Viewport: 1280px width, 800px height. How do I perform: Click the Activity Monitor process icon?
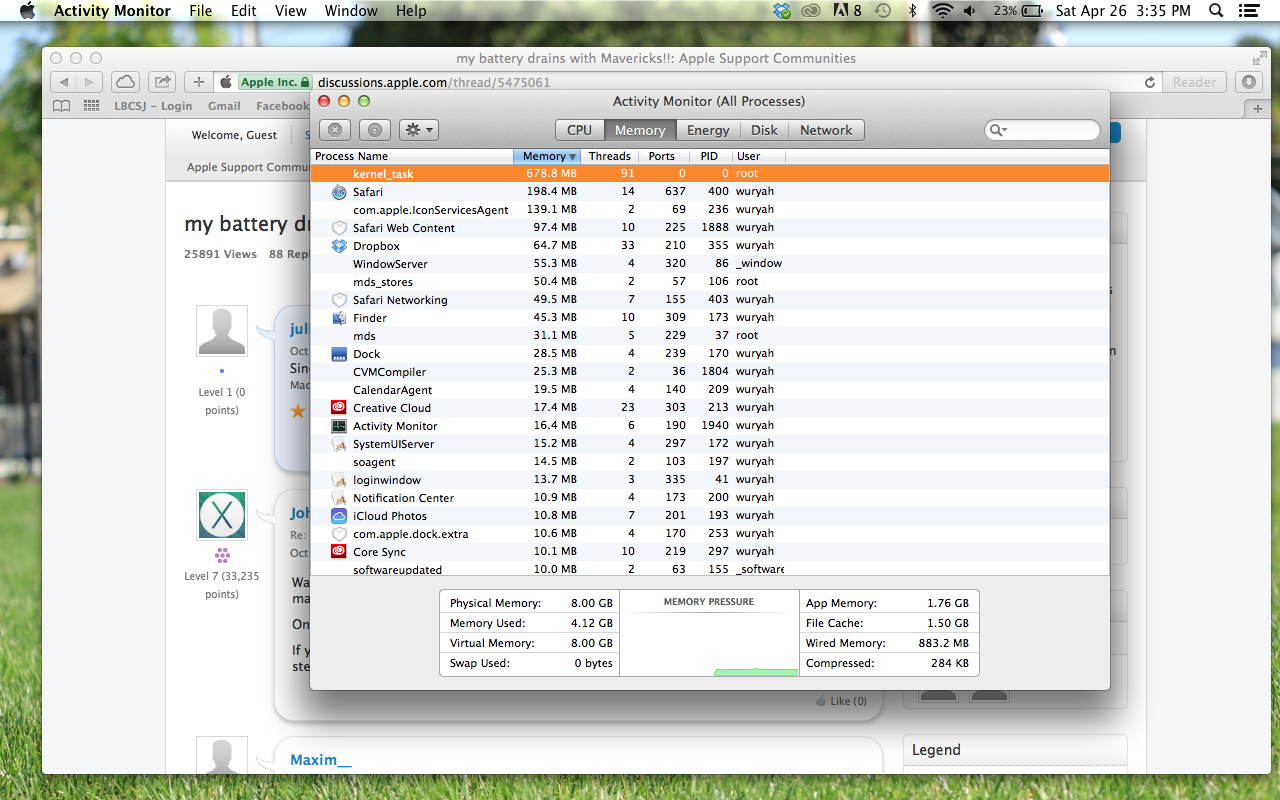point(339,426)
